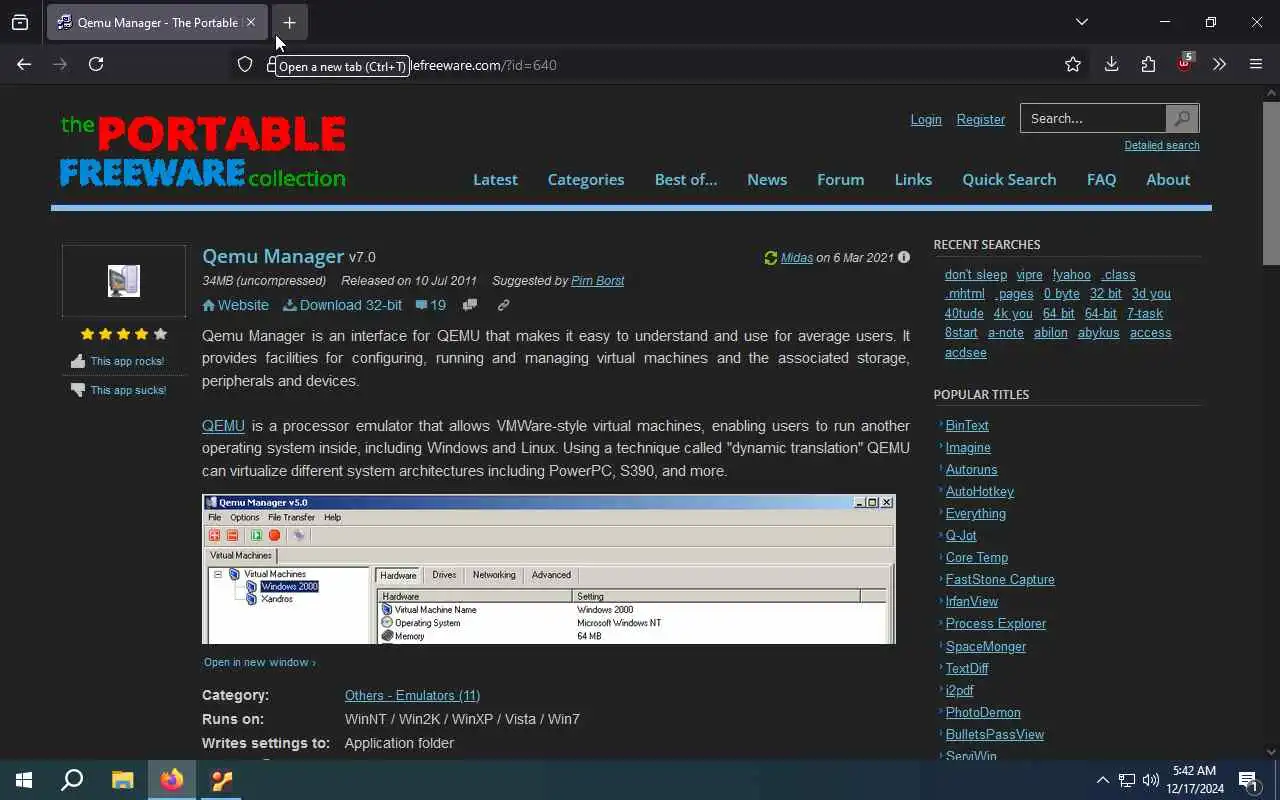Image resolution: width=1280 pixels, height=800 pixels.
Task: Open the FastStone Capture popular title
Action: point(1000,579)
